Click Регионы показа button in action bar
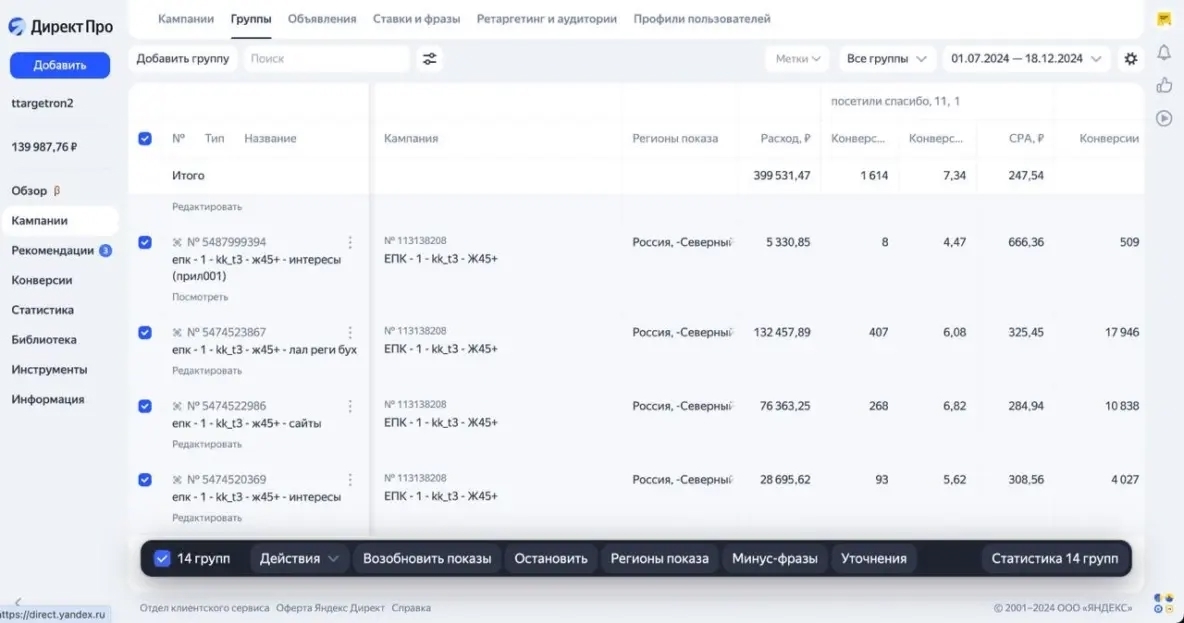1184x623 pixels. pos(659,559)
